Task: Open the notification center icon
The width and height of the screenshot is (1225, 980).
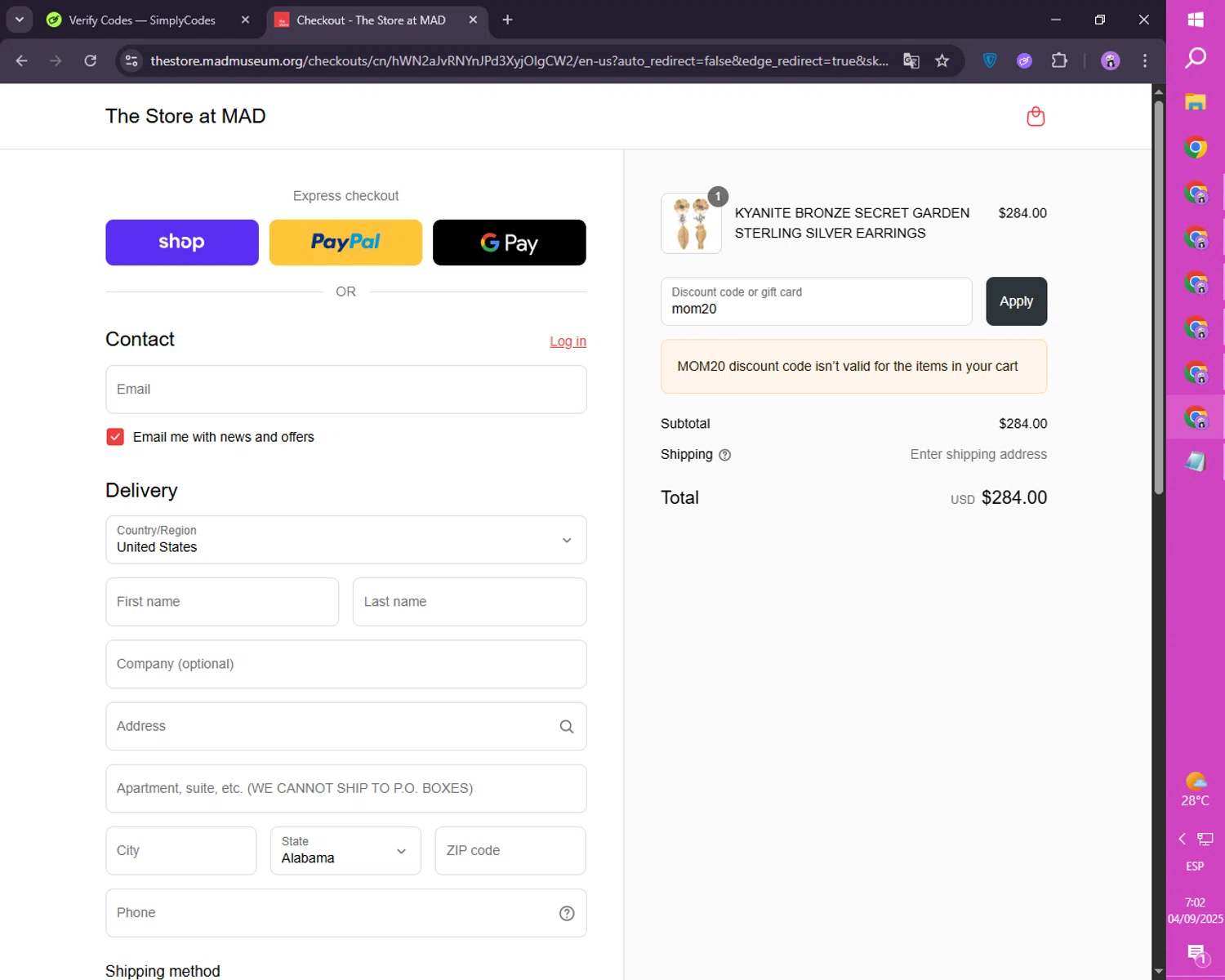Action: coord(1196,953)
